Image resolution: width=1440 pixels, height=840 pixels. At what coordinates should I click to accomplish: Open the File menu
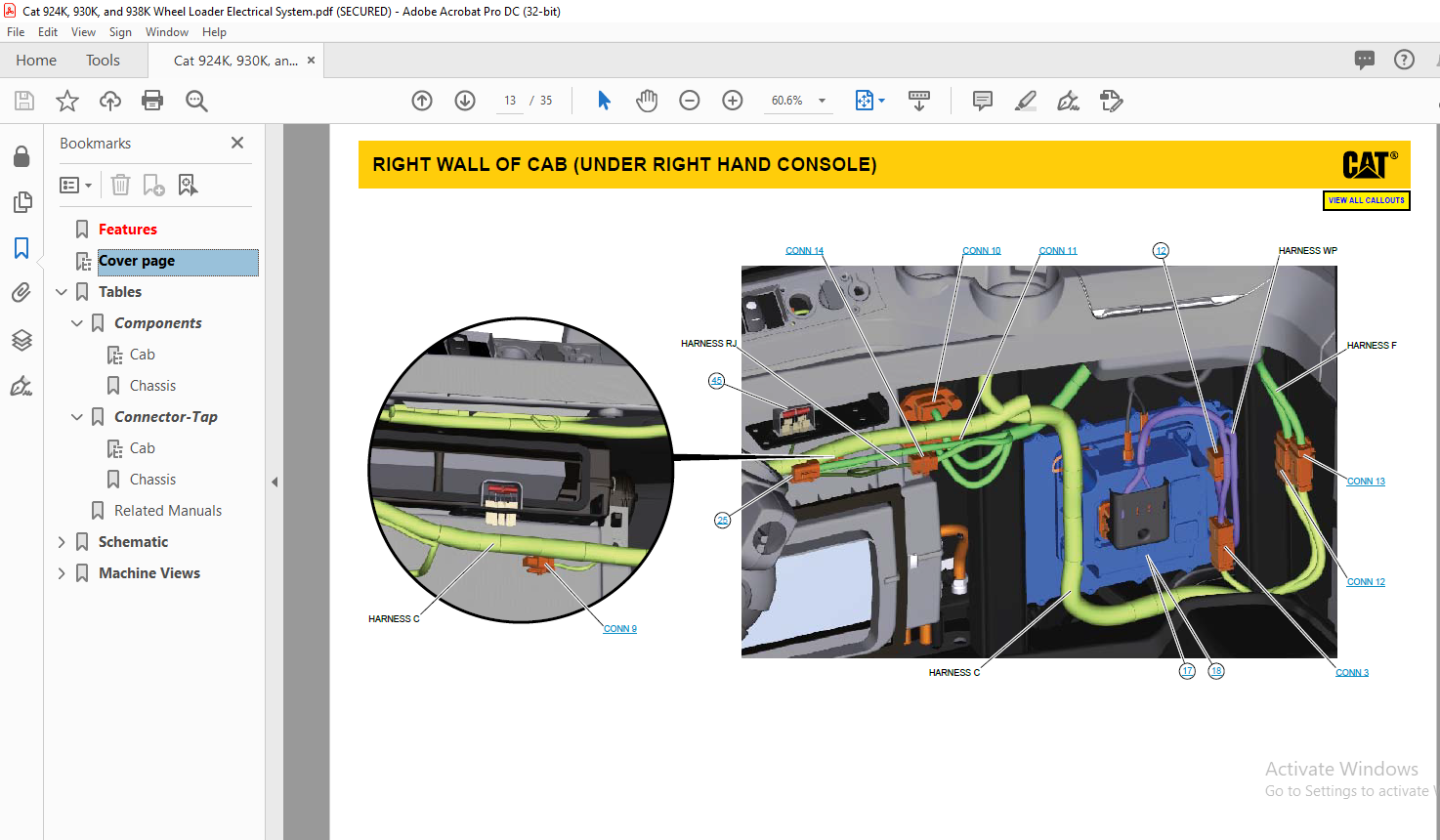[16, 32]
